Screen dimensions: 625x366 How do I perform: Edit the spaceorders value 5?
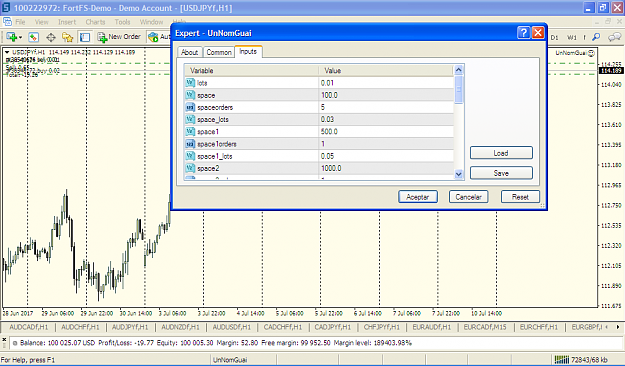(x=386, y=107)
